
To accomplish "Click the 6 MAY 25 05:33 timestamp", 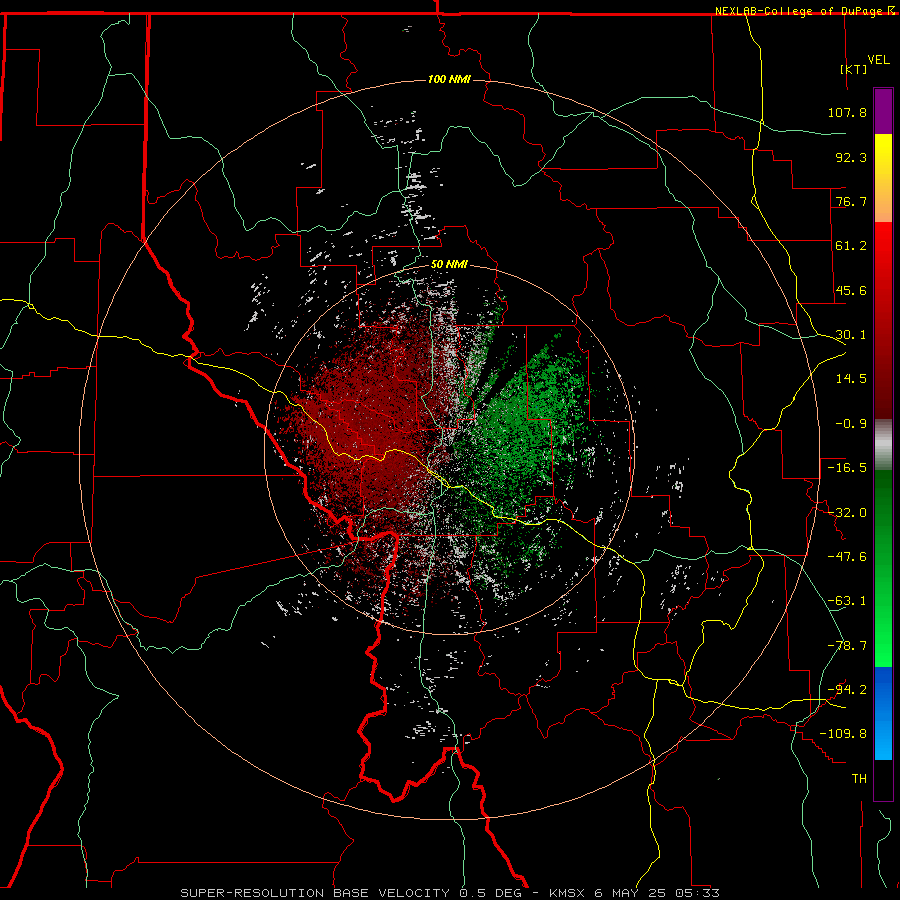I will 657,893.
